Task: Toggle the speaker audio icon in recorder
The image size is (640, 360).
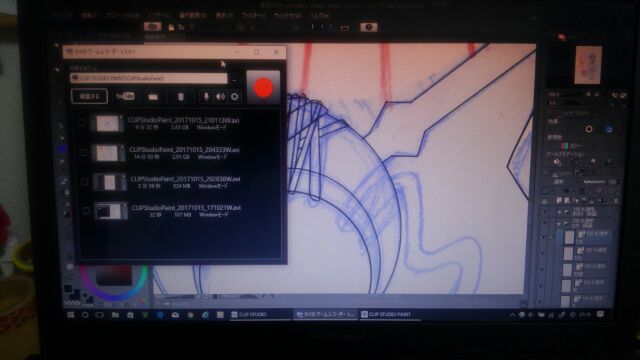Action: pos(220,97)
